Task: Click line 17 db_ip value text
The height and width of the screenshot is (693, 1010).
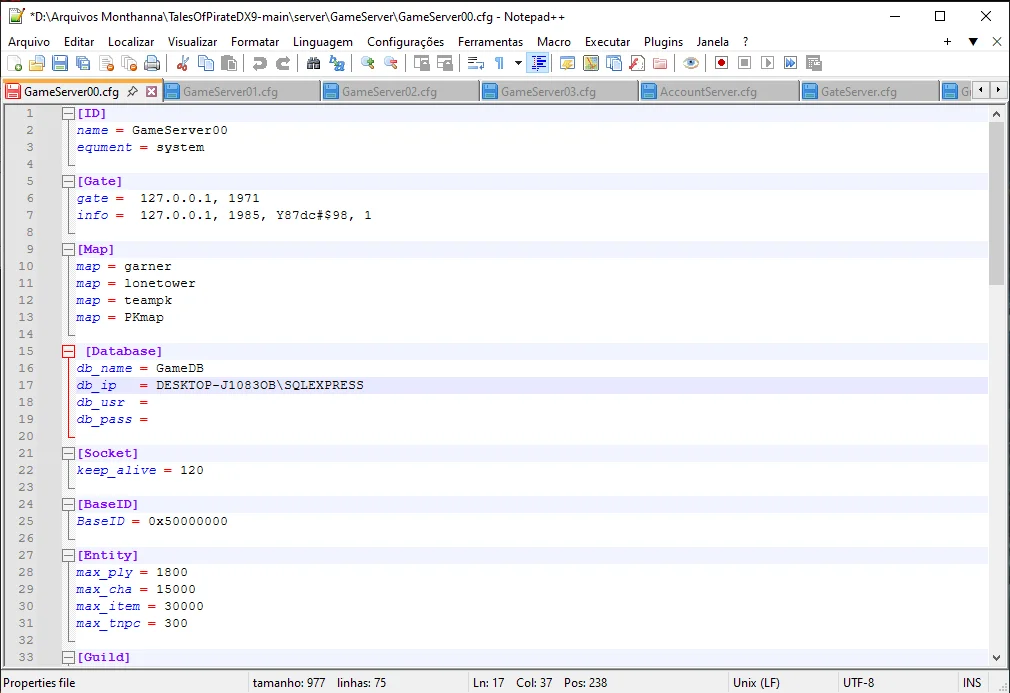Action: pyautogui.click(x=259, y=385)
